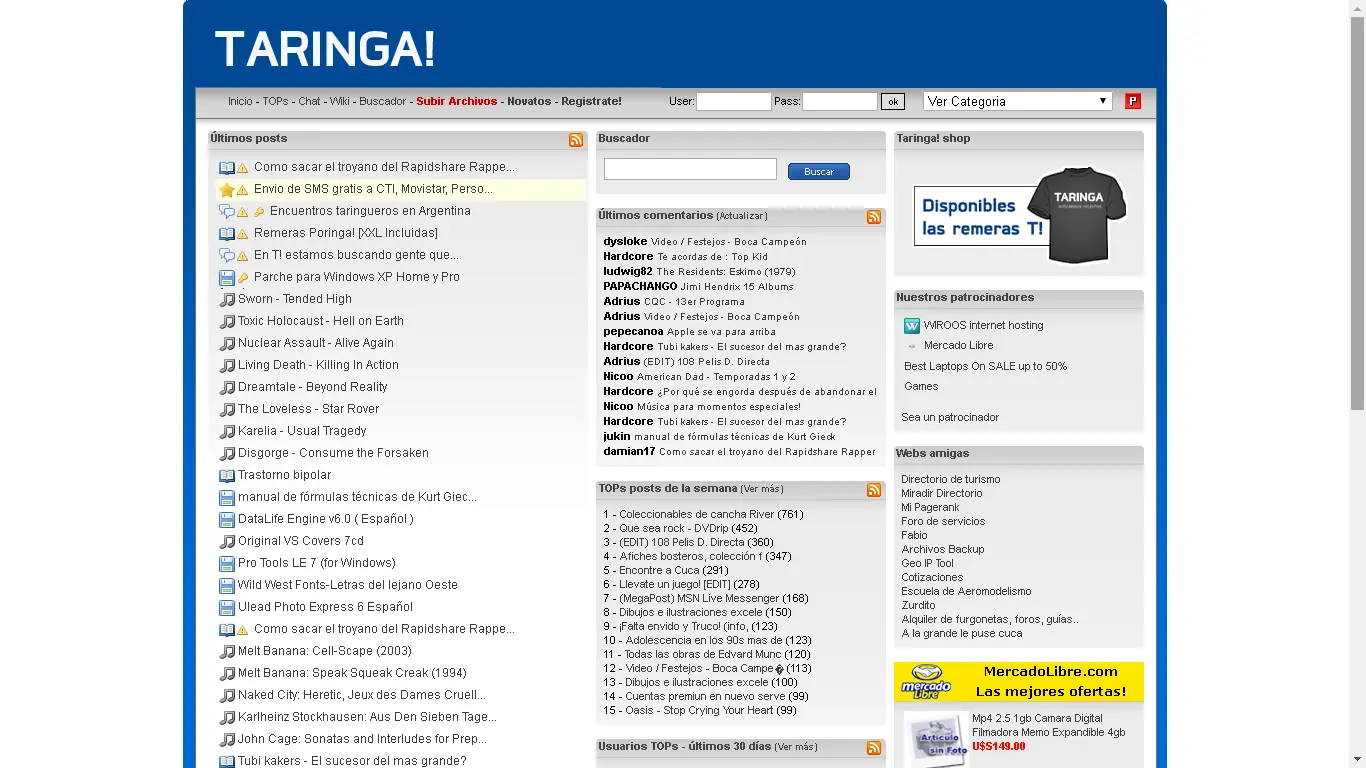Click the Mi Pagerank link
This screenshot has height=768, width=1366.
click(x=930, y=507)
